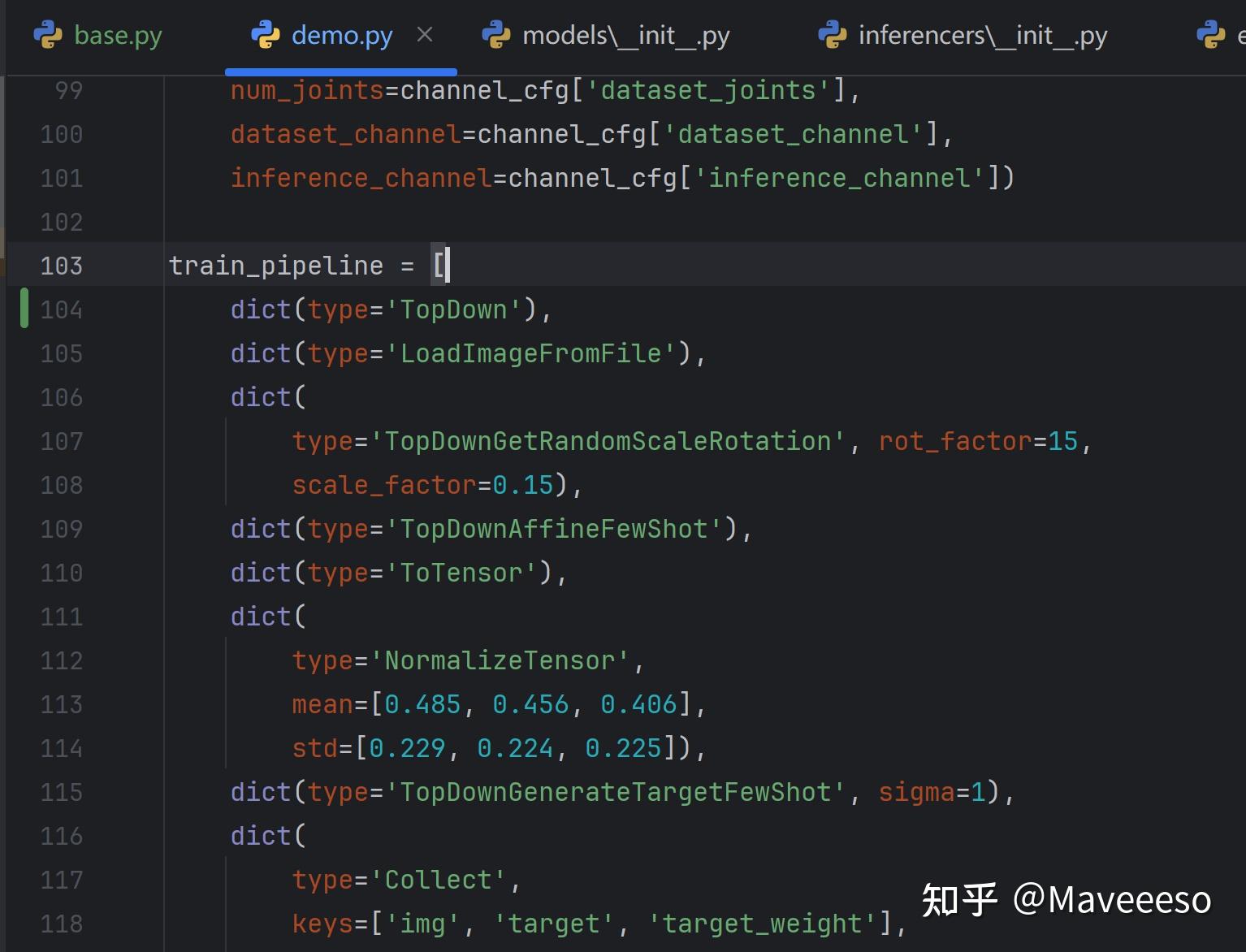This screenshot has width=1246, height=952.
Task: Click the Python icon on the truncated rightmost tab
Action: click(x=1210, y=34)
